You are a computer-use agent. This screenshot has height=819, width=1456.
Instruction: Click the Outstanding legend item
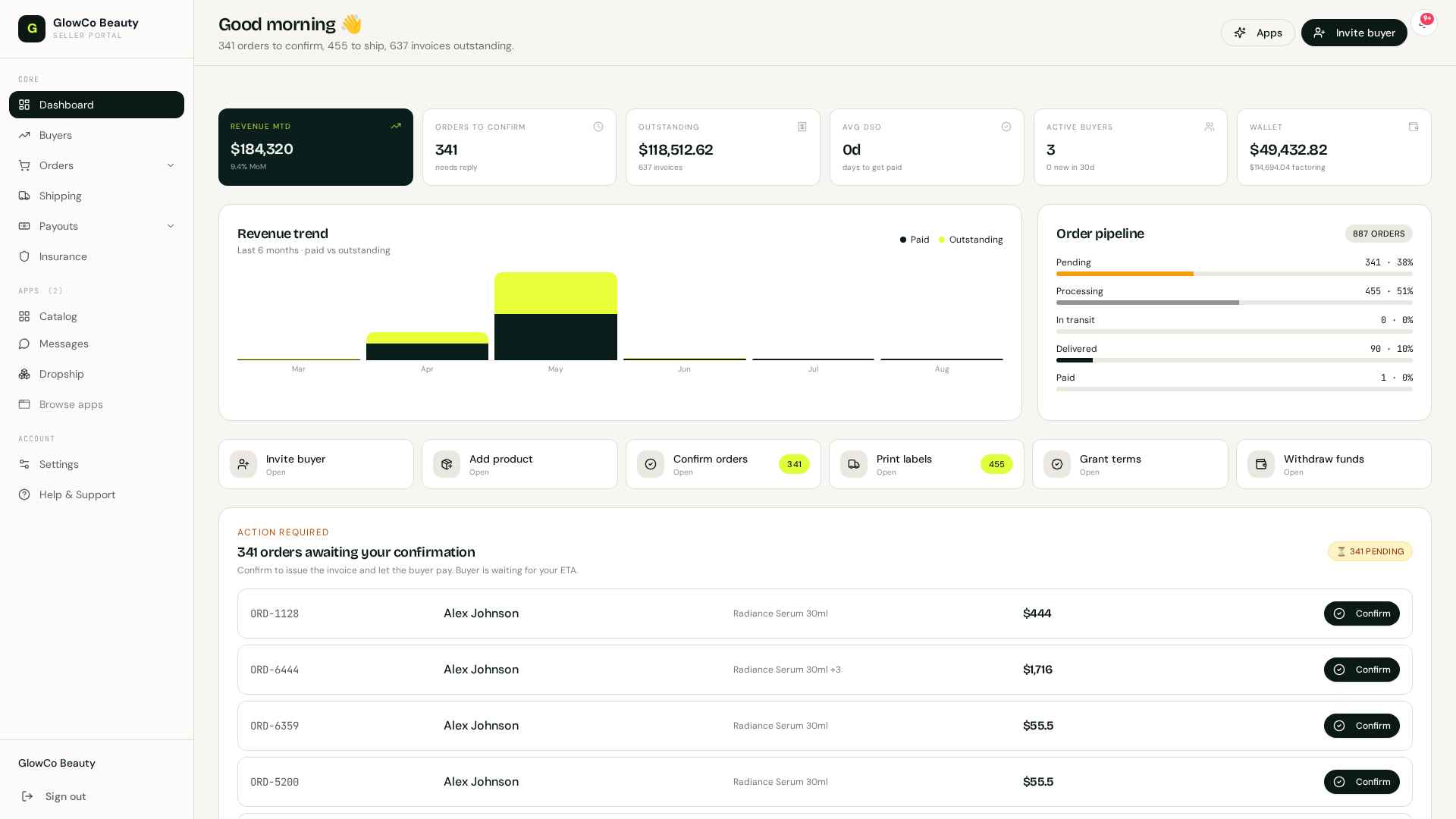pyautogui.click(x=971, y=240)
